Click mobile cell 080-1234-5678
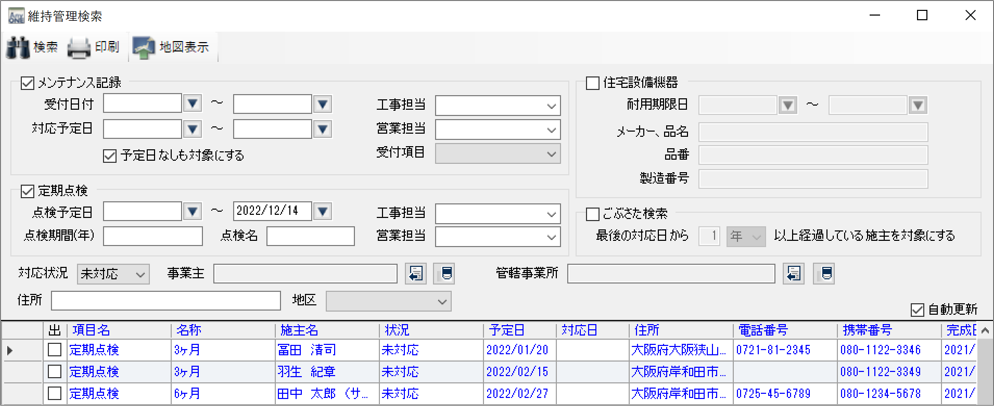This screenshot has width=994, height=406. point(889,393)
